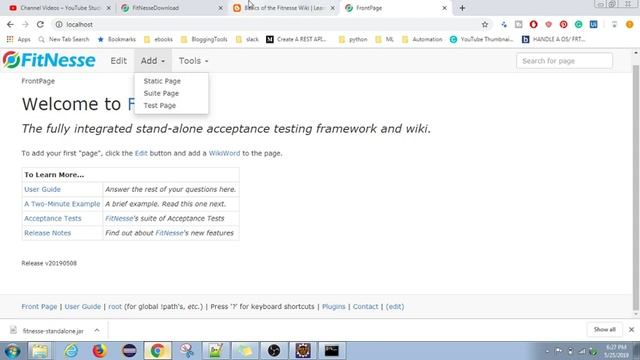
Task: Open the Contact footer link
Action: tap(365, 307)
